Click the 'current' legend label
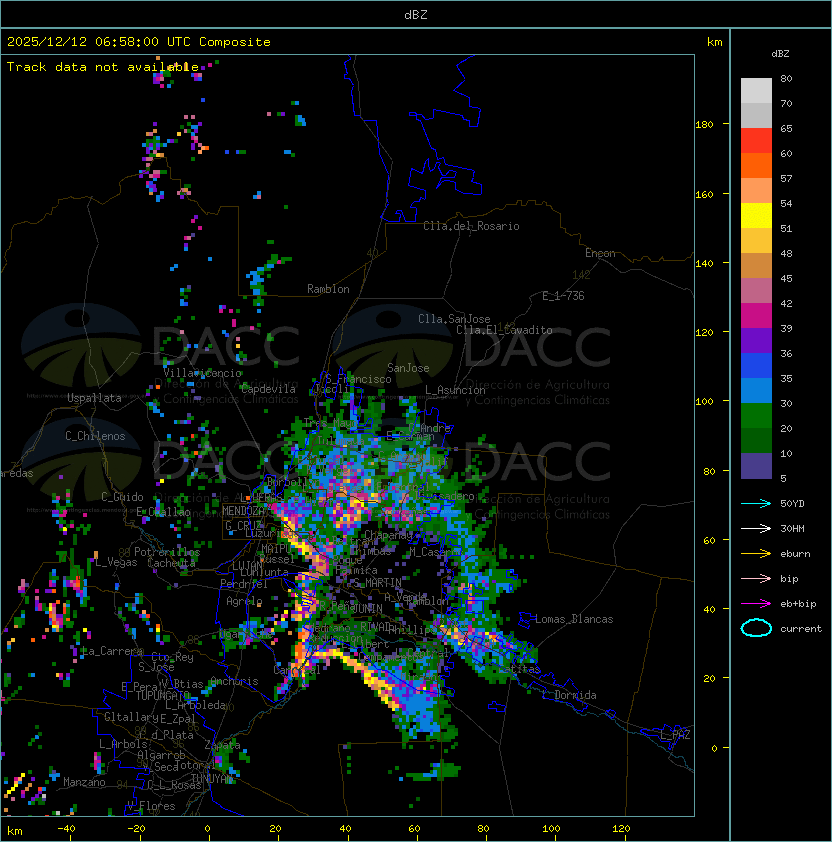The width and height of the screenshot is (832, 842). 801,629
